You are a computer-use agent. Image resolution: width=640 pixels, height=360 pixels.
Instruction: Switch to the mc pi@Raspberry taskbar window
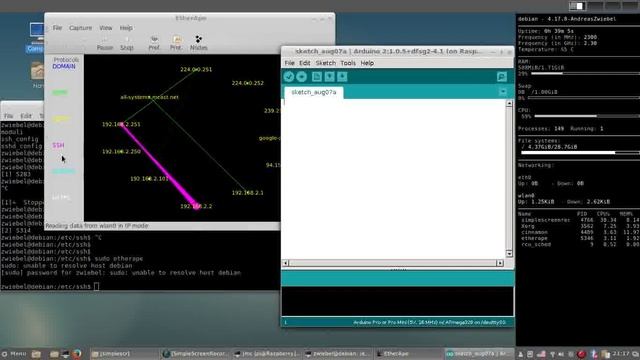pos(267,354)
